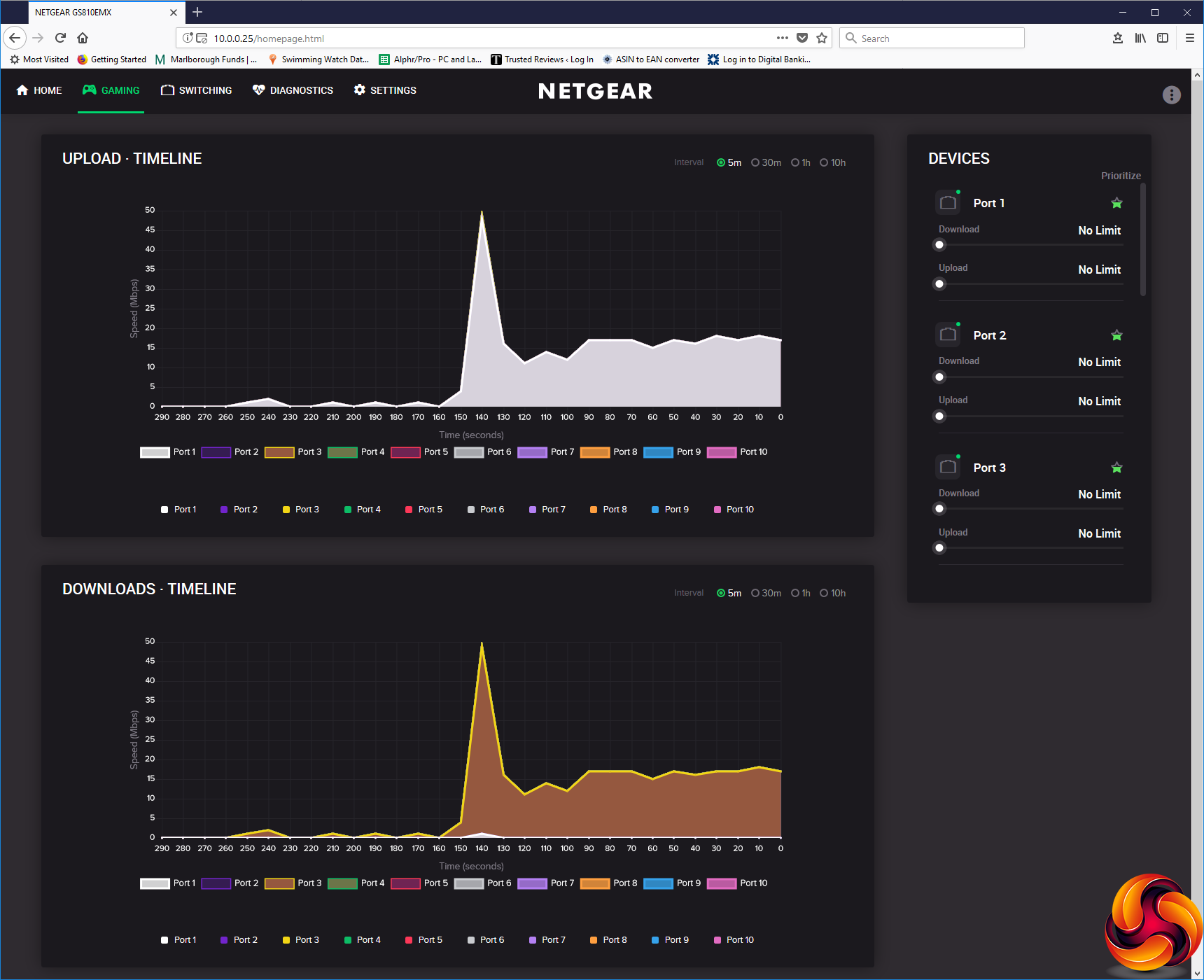The image size is (1204, 980).
Task: Click the Port 1 prioritize star icon
Action: (x=1116, y=203)
